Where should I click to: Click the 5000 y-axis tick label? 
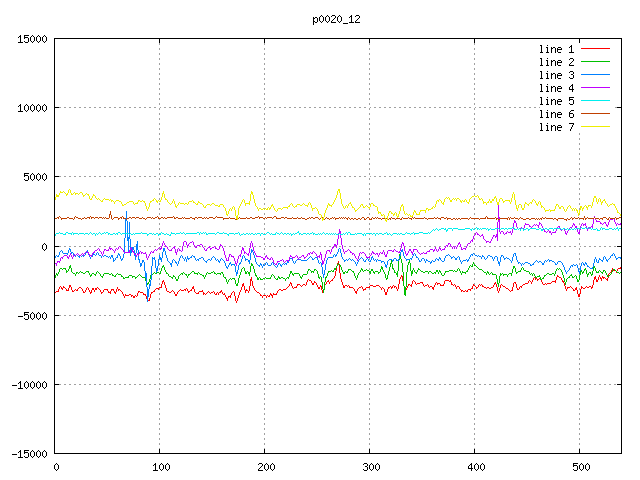click(x=34, y=177)
